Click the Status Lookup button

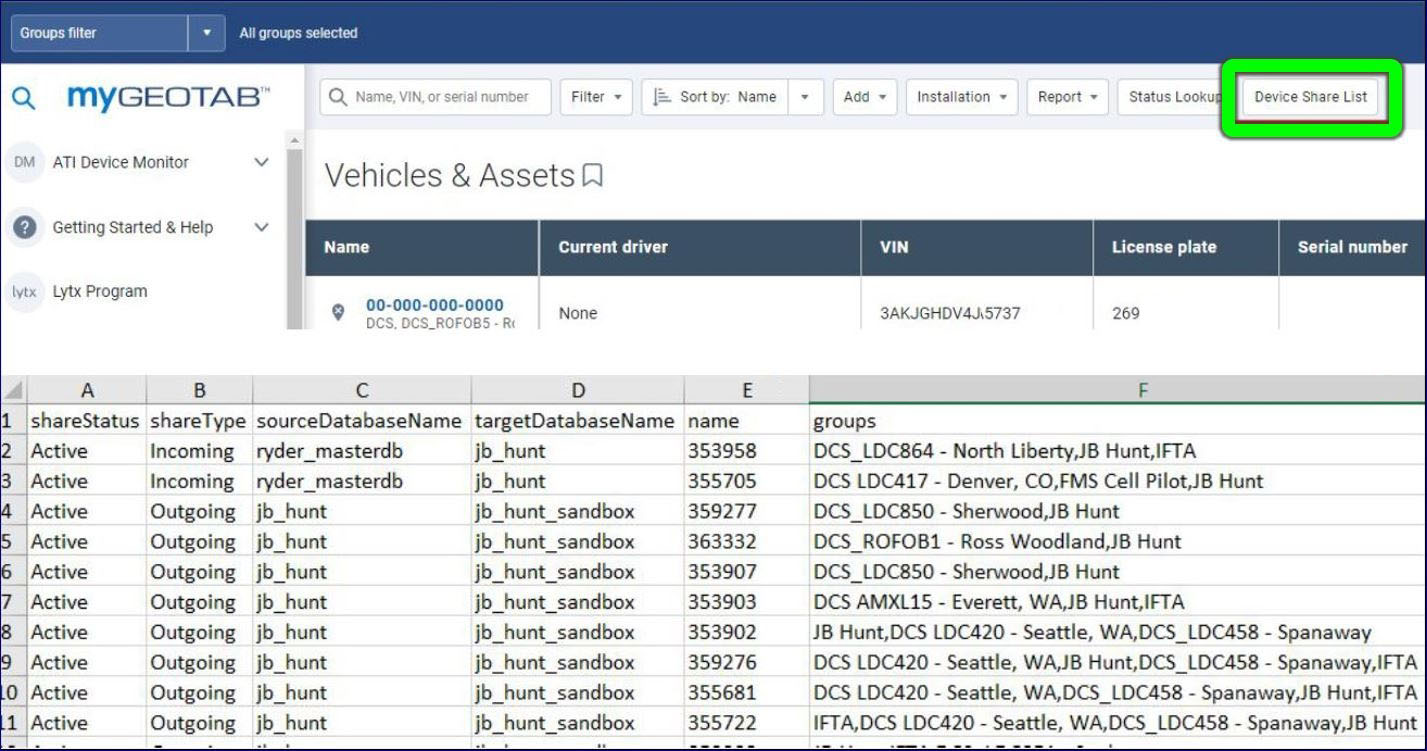[1172, 97]
